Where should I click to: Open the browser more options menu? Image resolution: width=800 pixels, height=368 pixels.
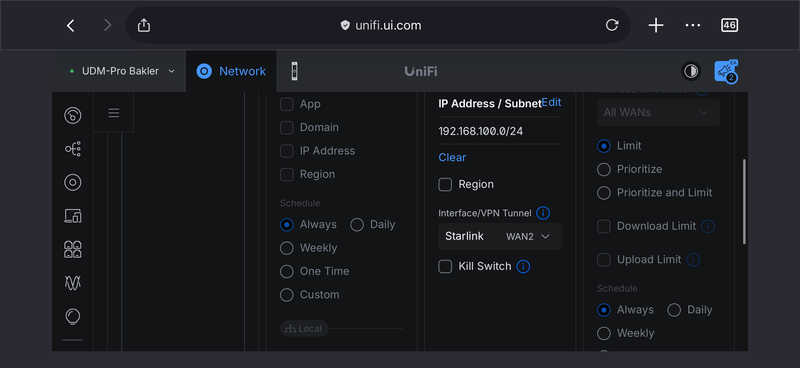tap(692, 26)
